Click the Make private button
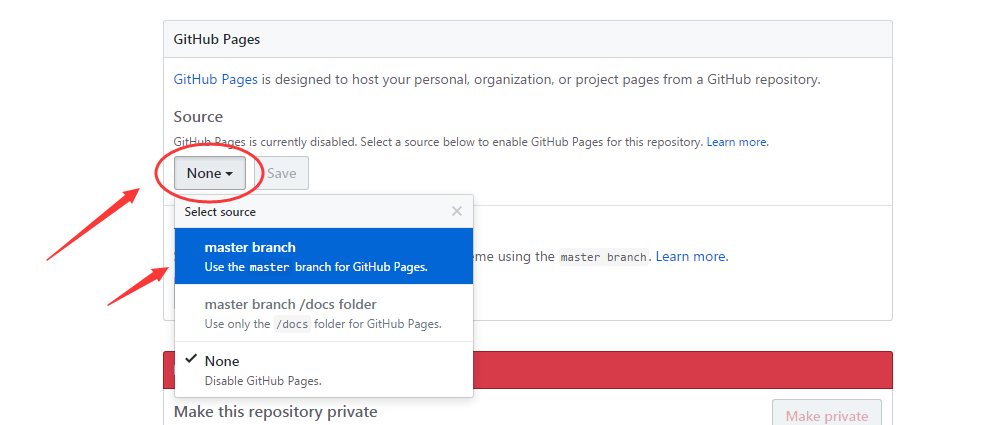Viewport: 1002px width, 425px height. (827, 416)
